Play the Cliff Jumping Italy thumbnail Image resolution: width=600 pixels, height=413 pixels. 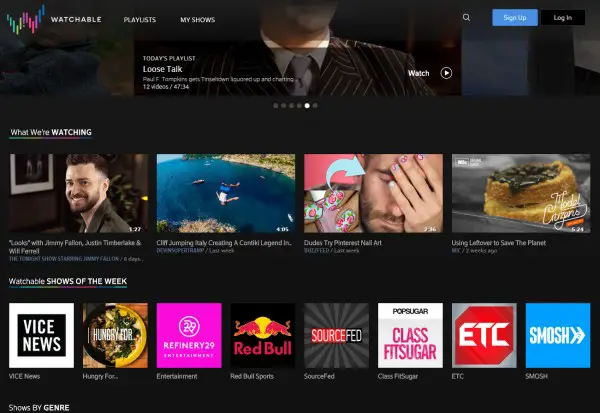tap(226, 193)
